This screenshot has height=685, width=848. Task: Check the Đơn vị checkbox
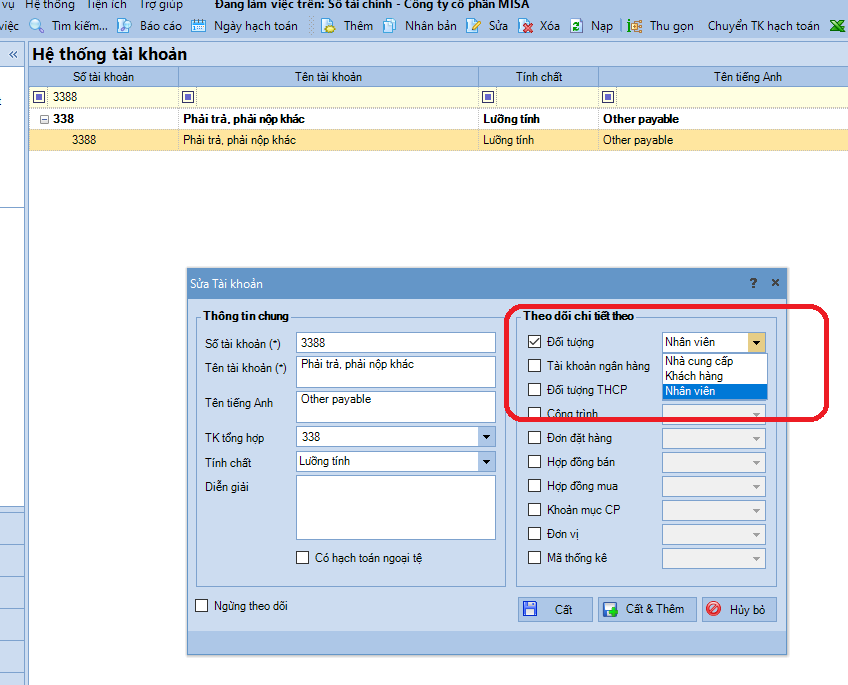534,534
